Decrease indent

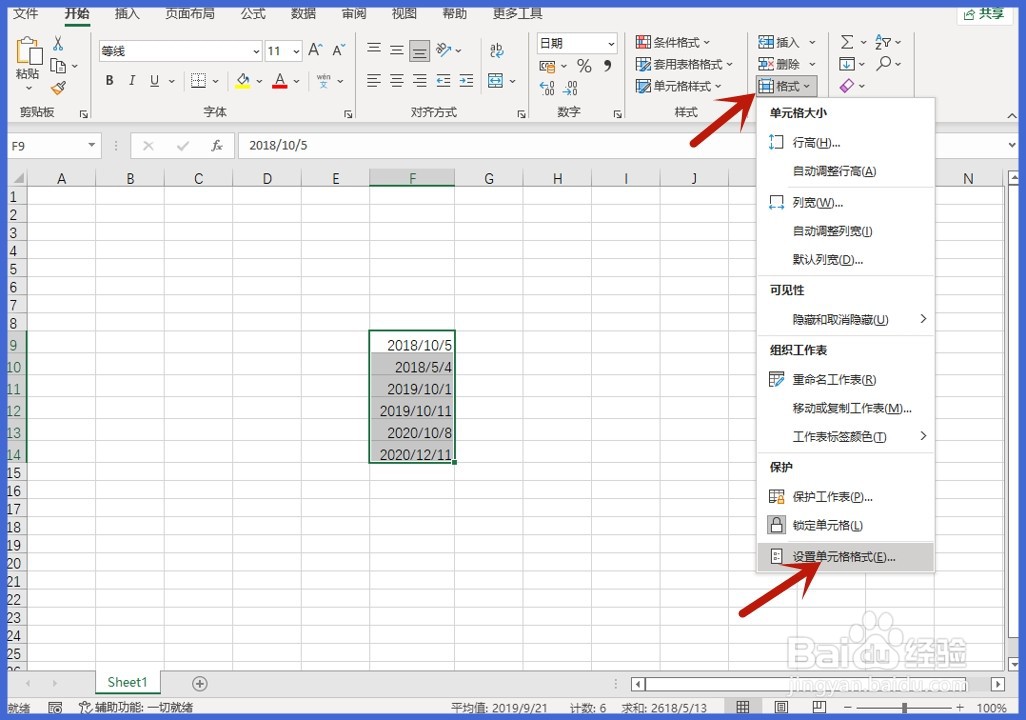click(x=443, y=81)
